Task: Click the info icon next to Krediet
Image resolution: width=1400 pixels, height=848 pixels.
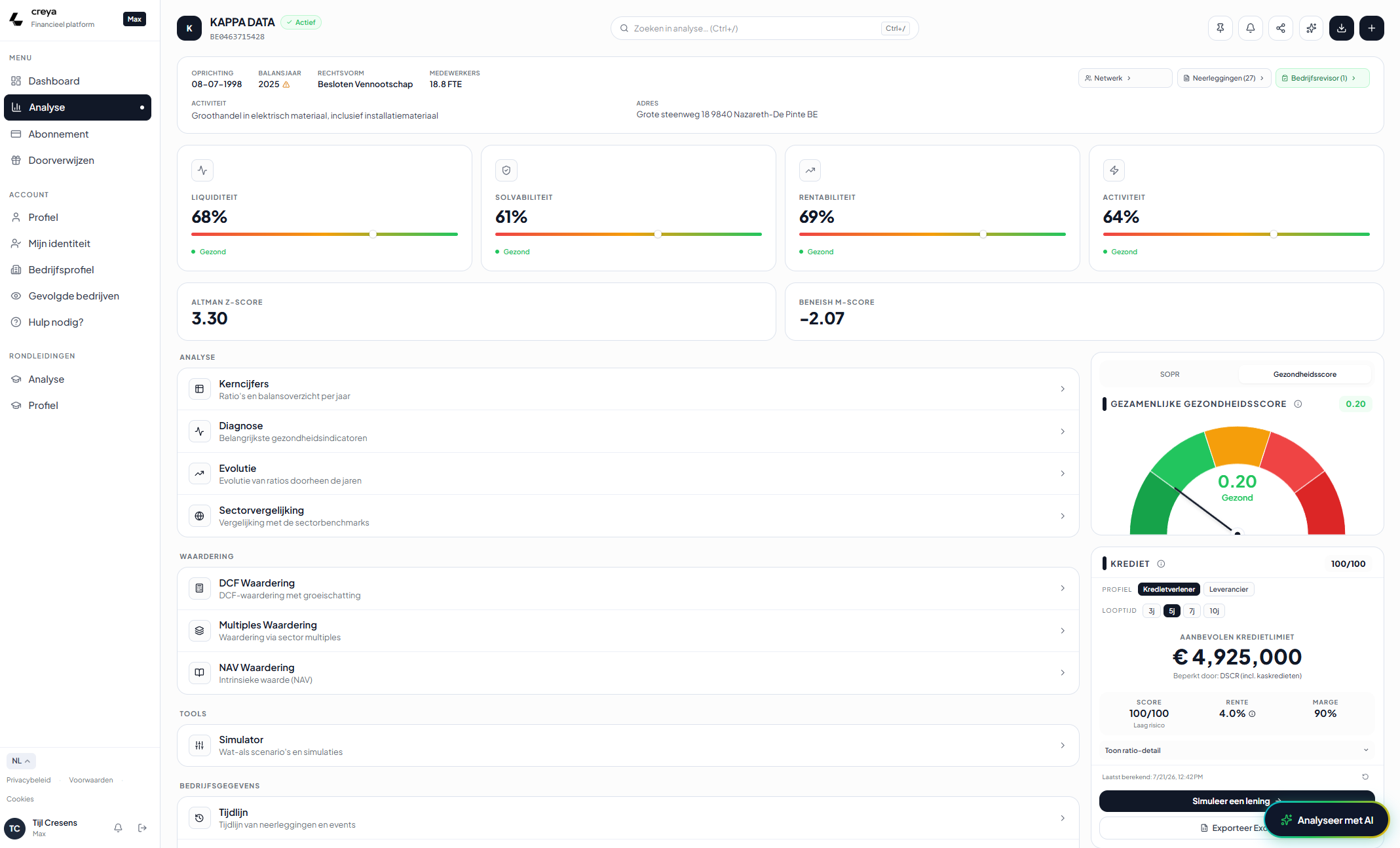Action: click(x=1161, y=564)
